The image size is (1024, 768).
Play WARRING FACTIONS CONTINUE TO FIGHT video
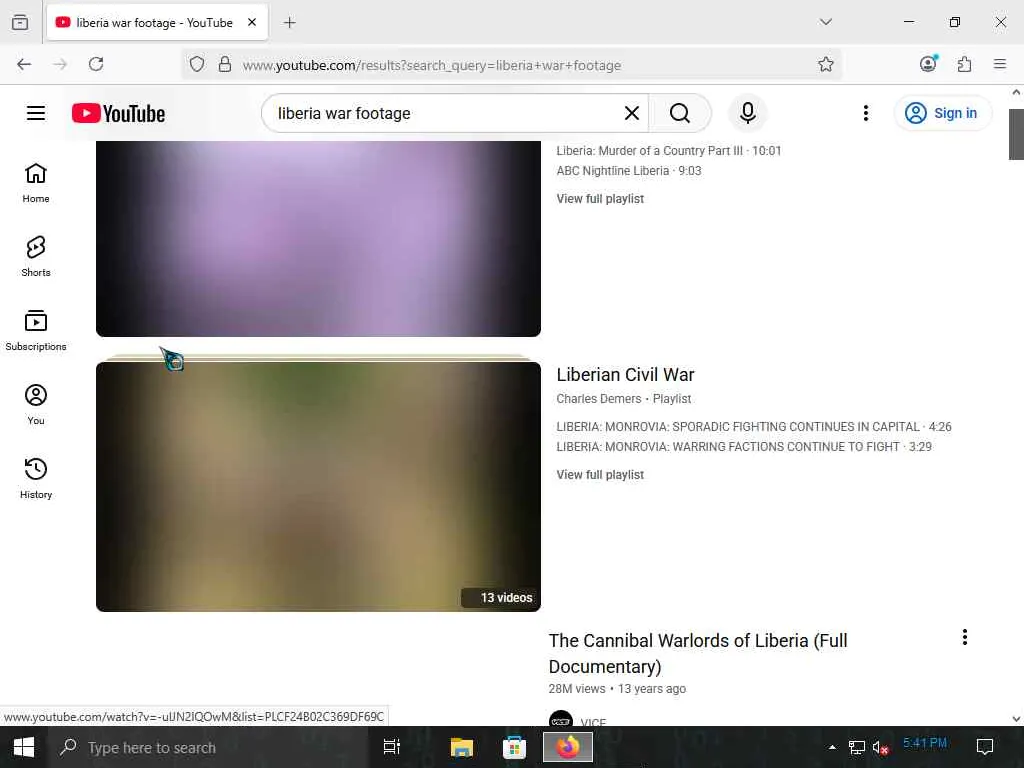(x=744, y=447)
